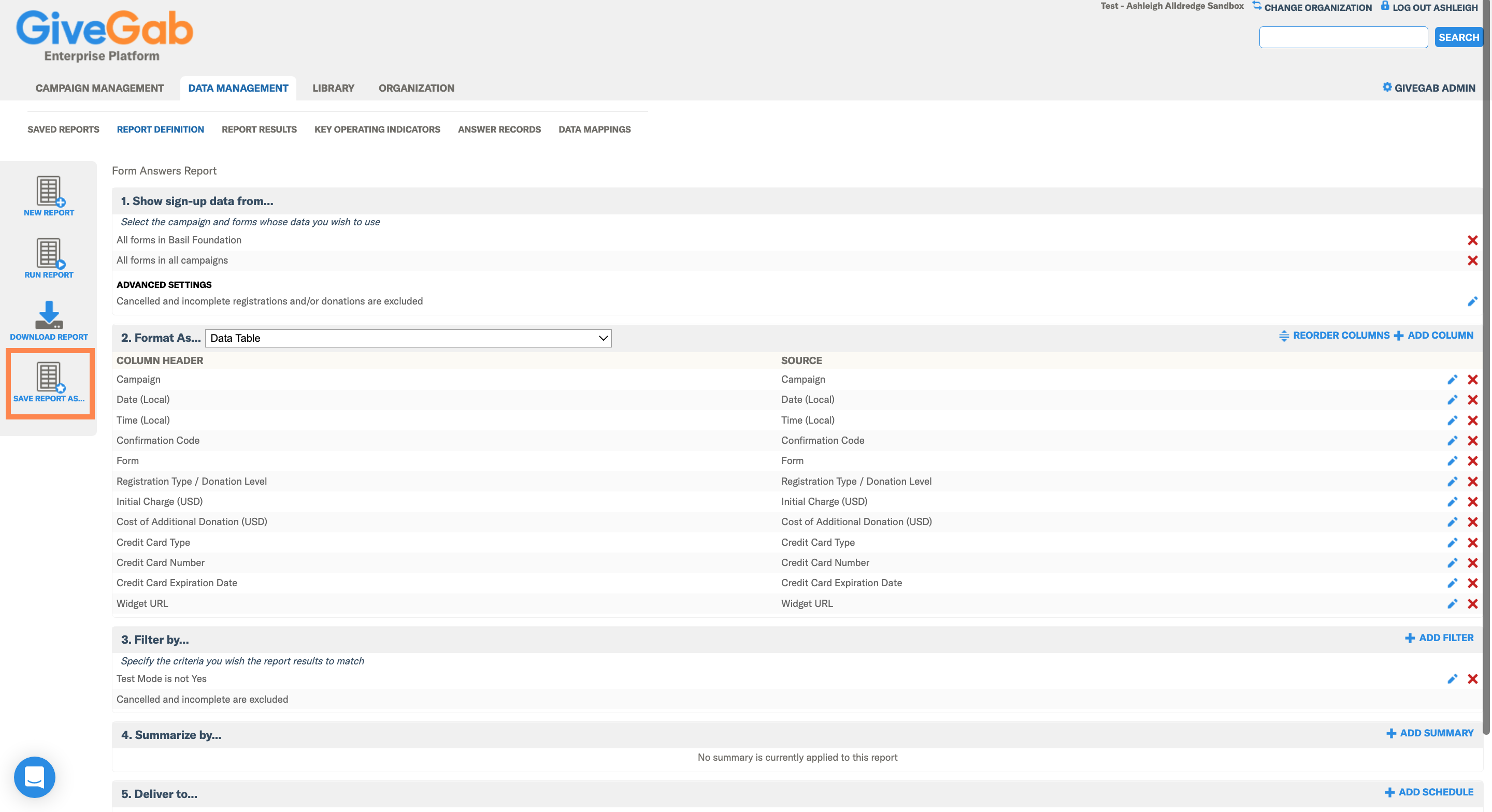Delete the Form column
This screenshot has width=1492, height=812.
pyautogui.click(x=1472, y=461)
